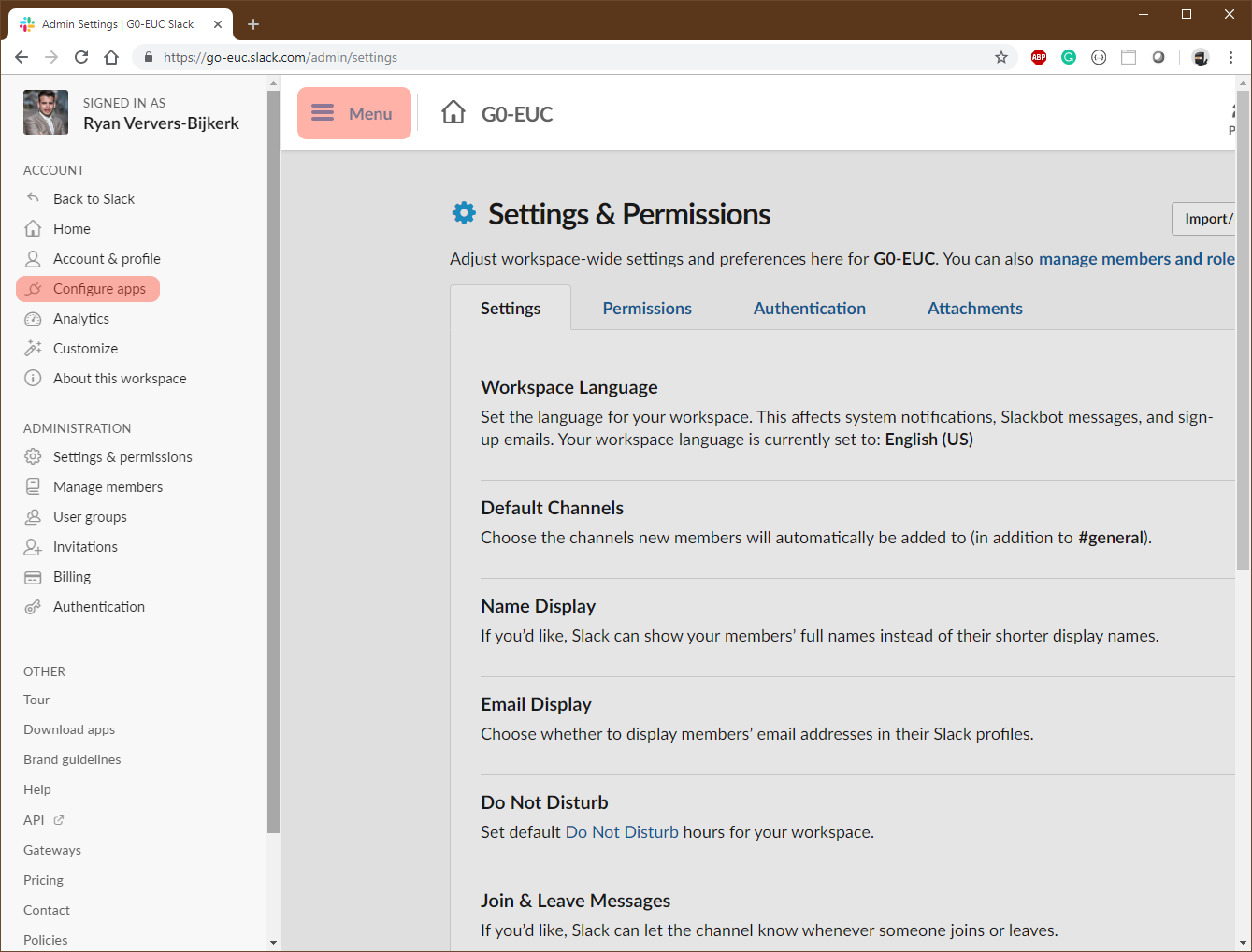Image resolution: width=1252 pixels, height=952 pixels.
Task: Follow the manage members and roles link
Action: coord(1137,259)
